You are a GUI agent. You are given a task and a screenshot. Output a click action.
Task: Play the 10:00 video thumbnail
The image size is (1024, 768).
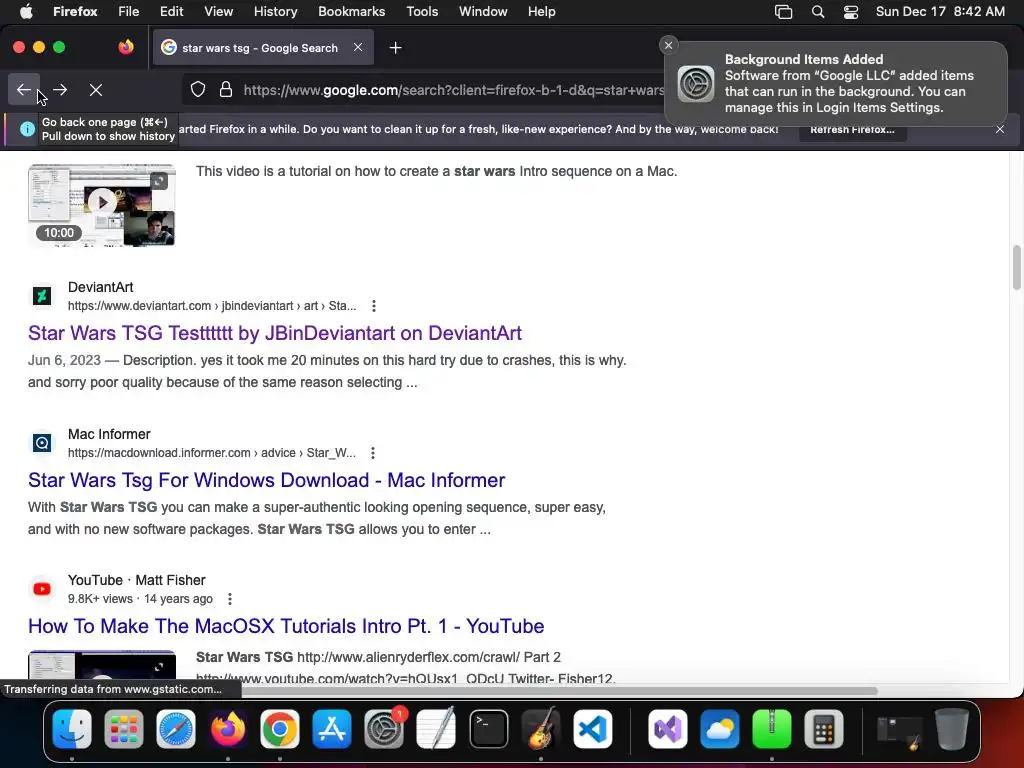pyautogui.click(x=102, y=205)
